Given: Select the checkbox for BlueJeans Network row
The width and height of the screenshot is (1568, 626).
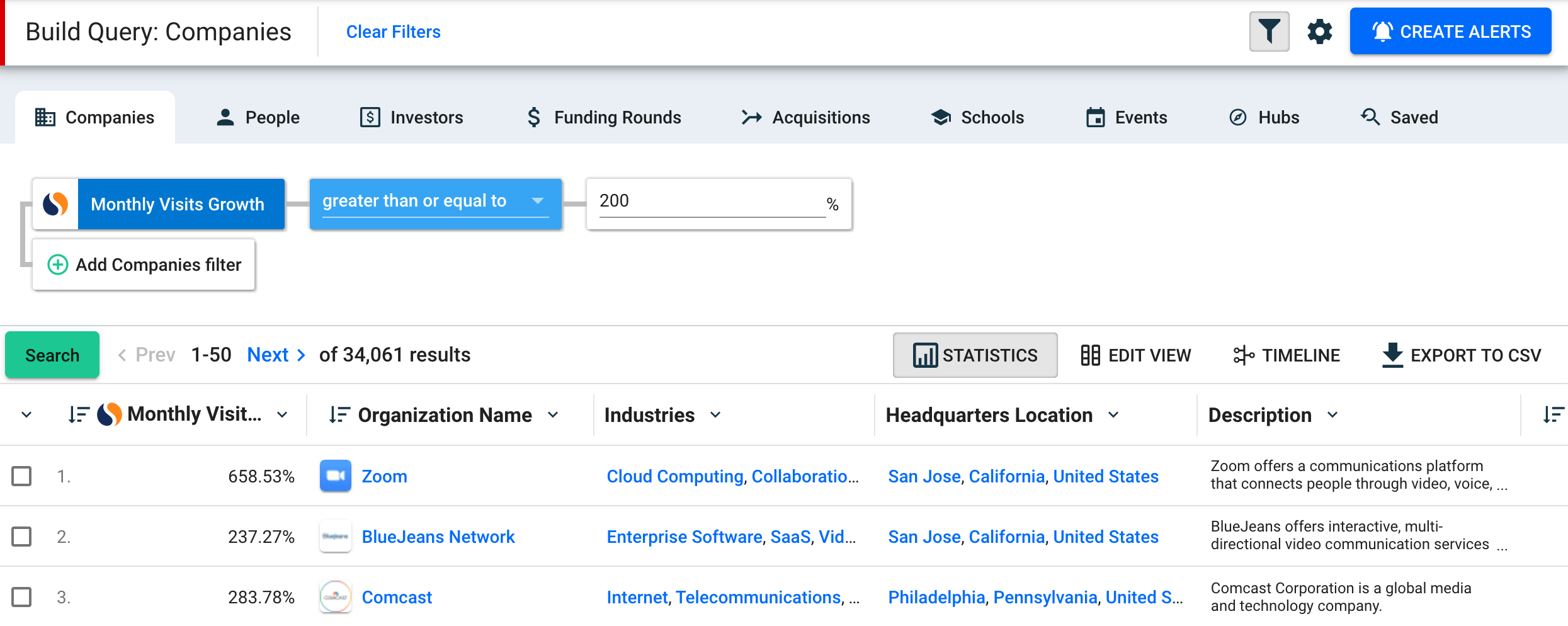Looking at the screenshot, I should coord(23,537).
